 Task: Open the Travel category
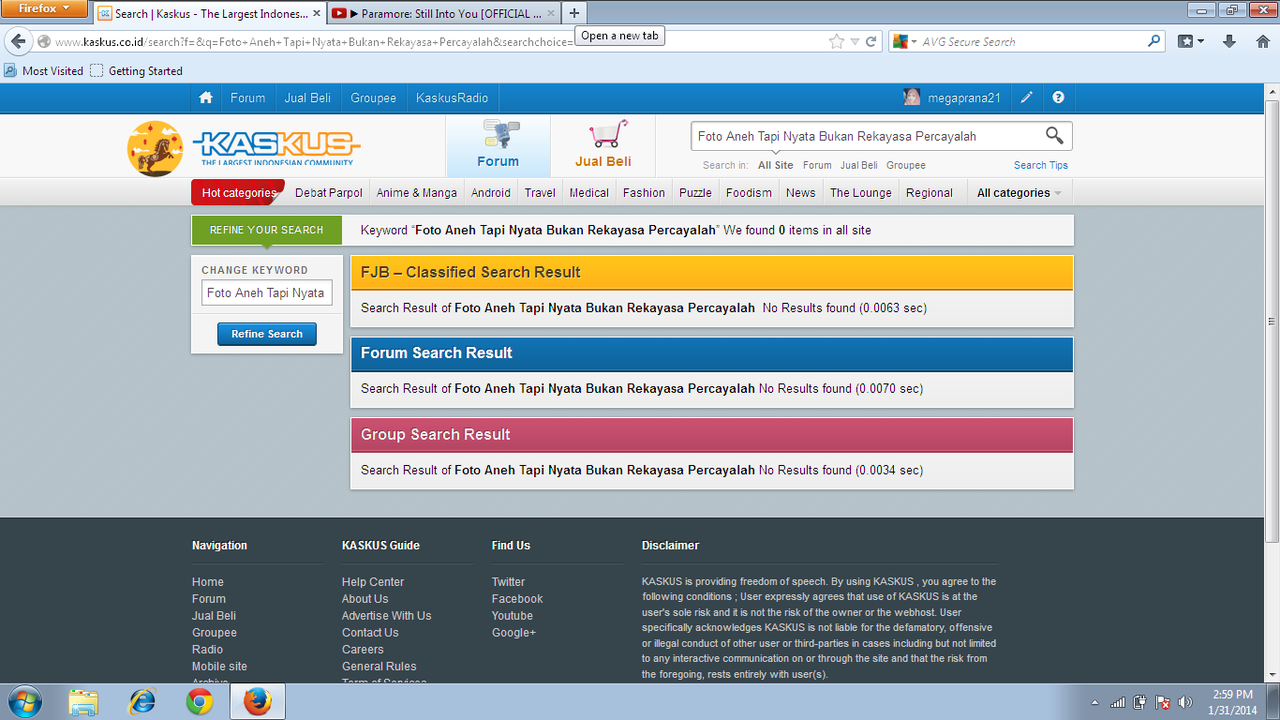[x=540, y=193]
